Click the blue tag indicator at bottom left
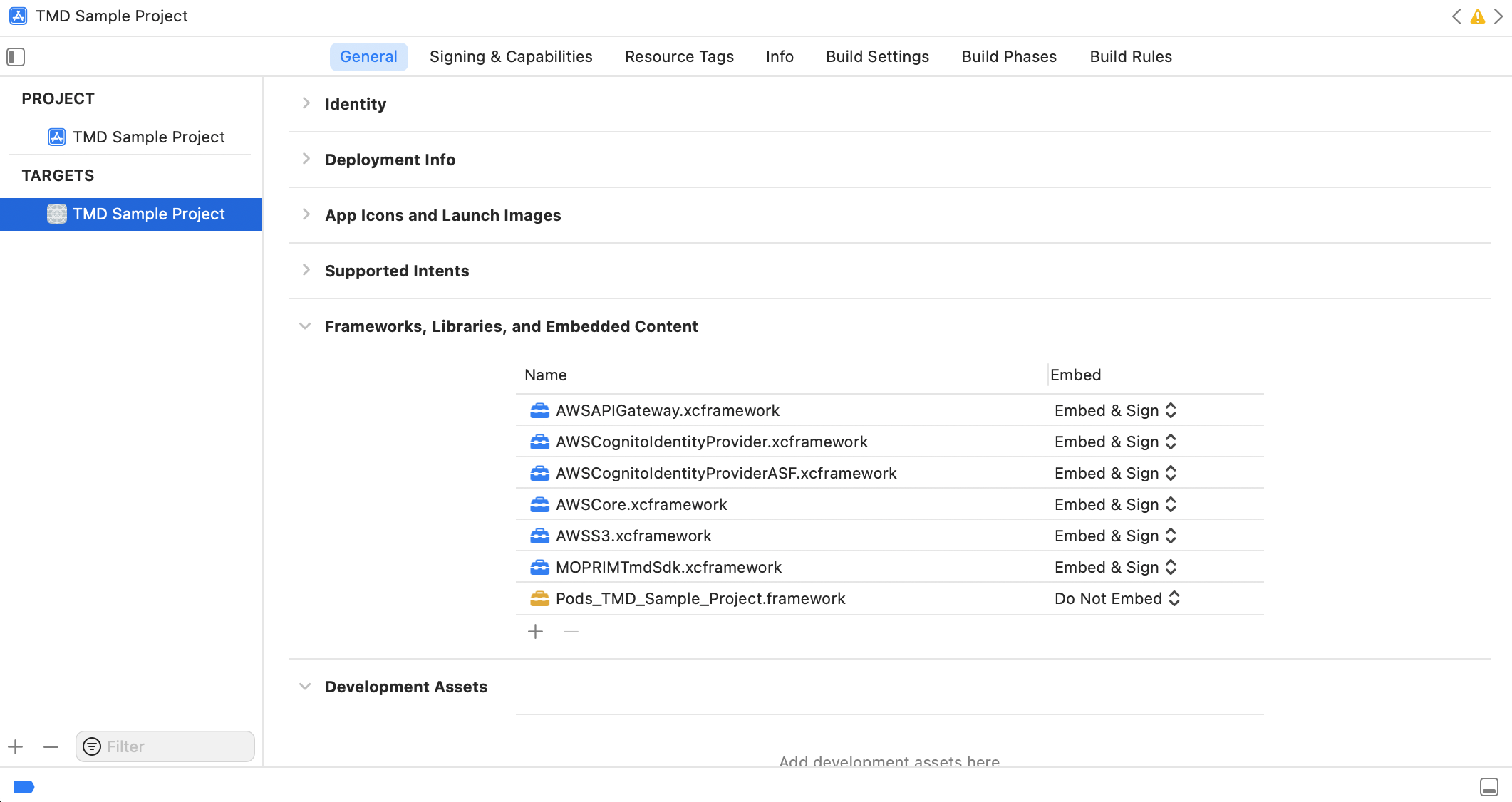 tap(24, 786)
